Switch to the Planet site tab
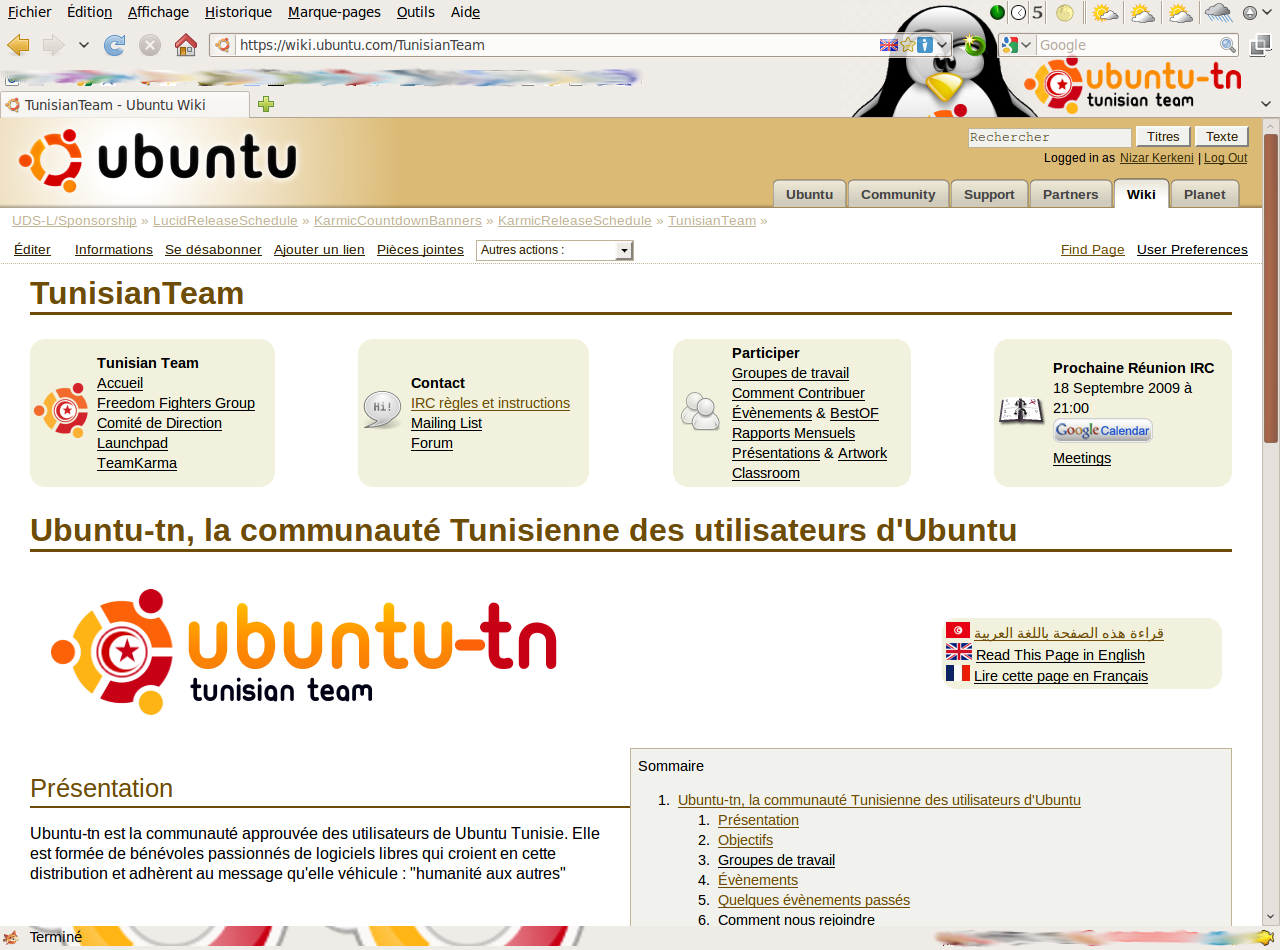 1204,194
